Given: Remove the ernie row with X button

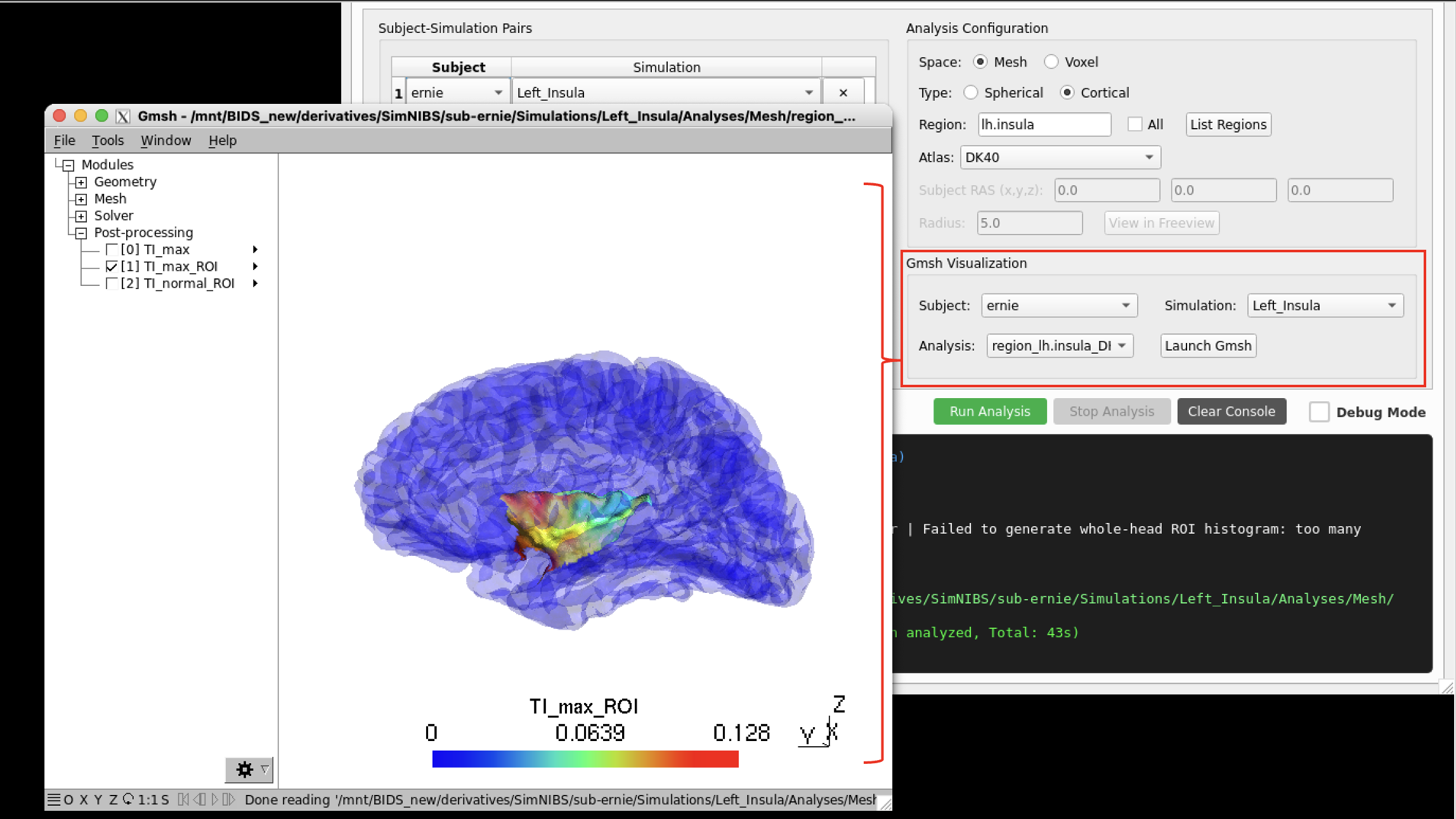Looking at the screenshot, I should pyautogui.click(x=843, y=93).
